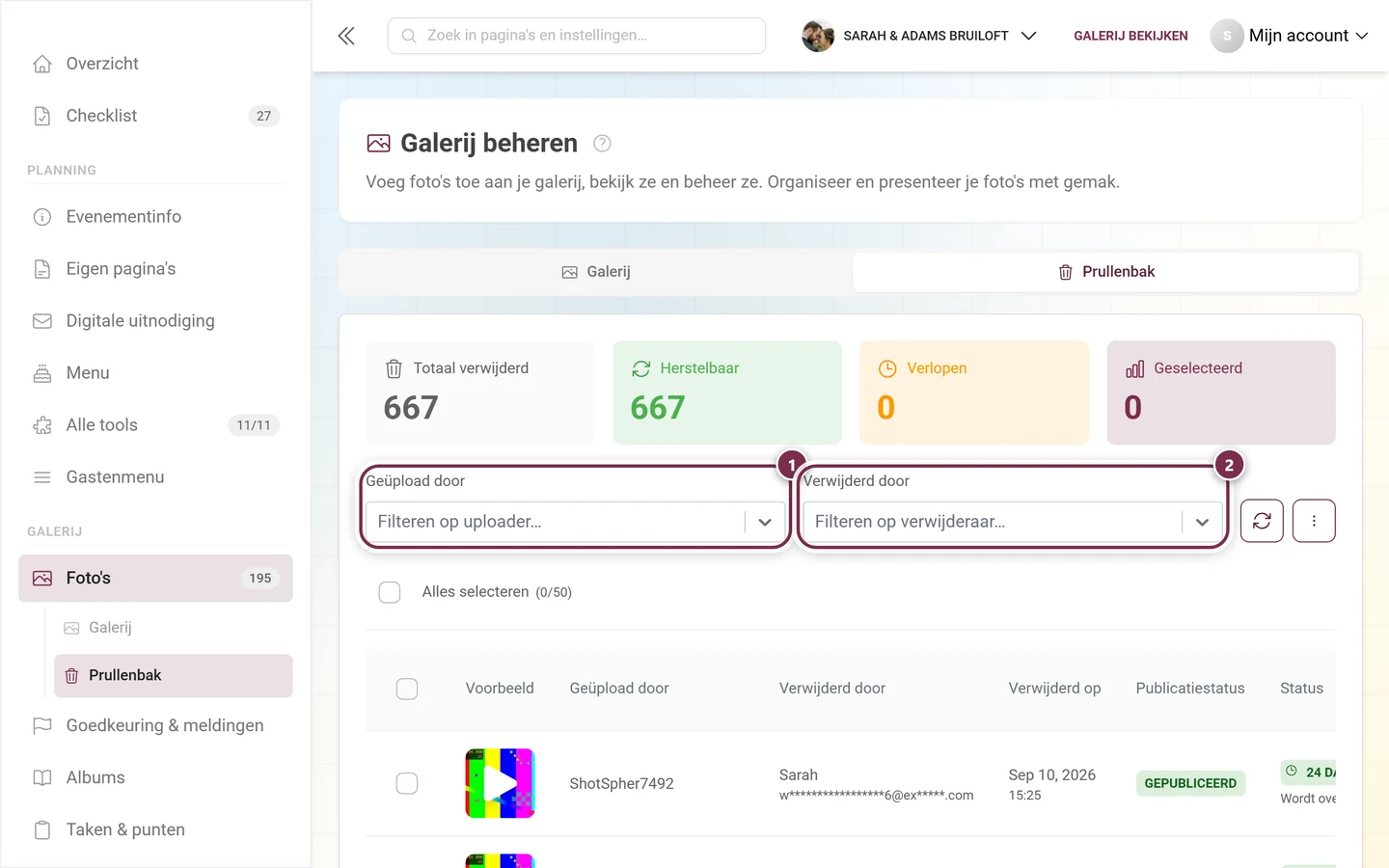Click the search pages and settings field
1389x868 pixels.
577,36
